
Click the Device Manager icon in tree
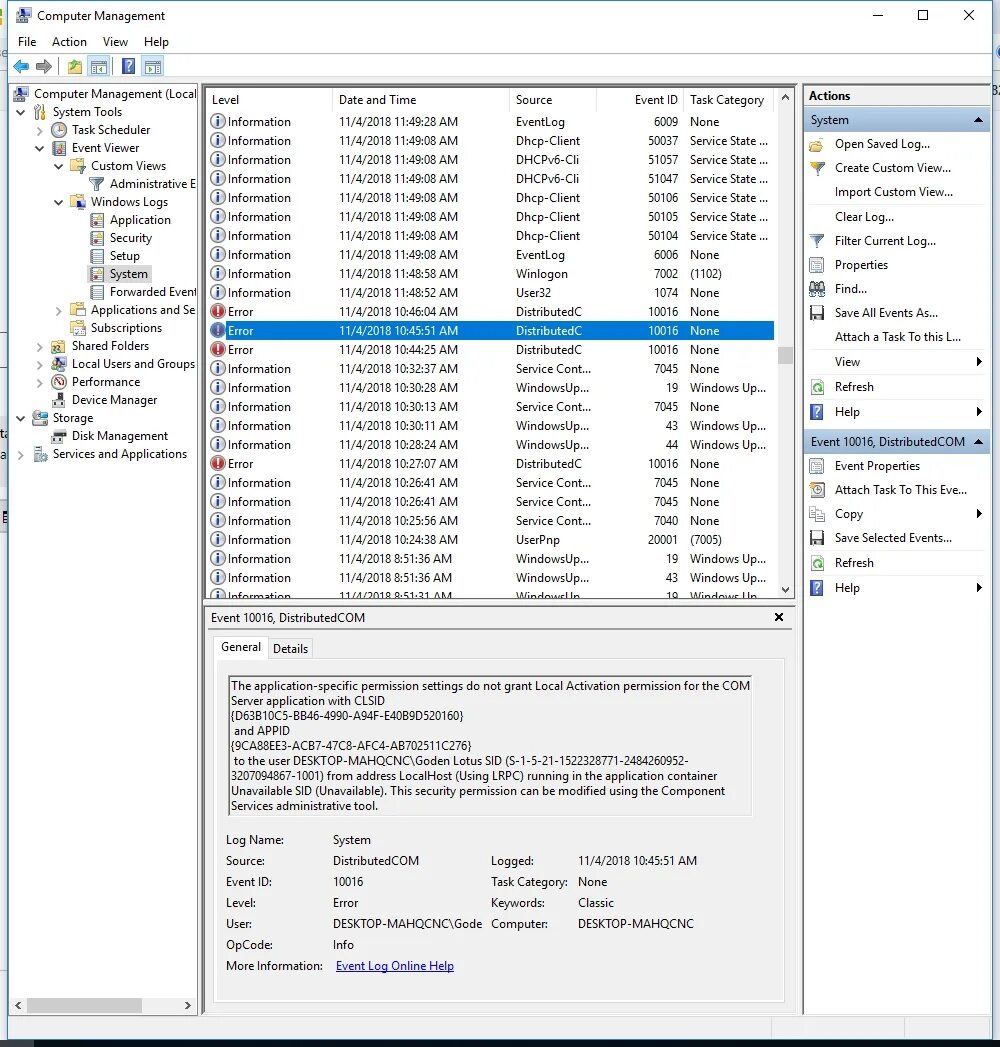coord(59,399)
